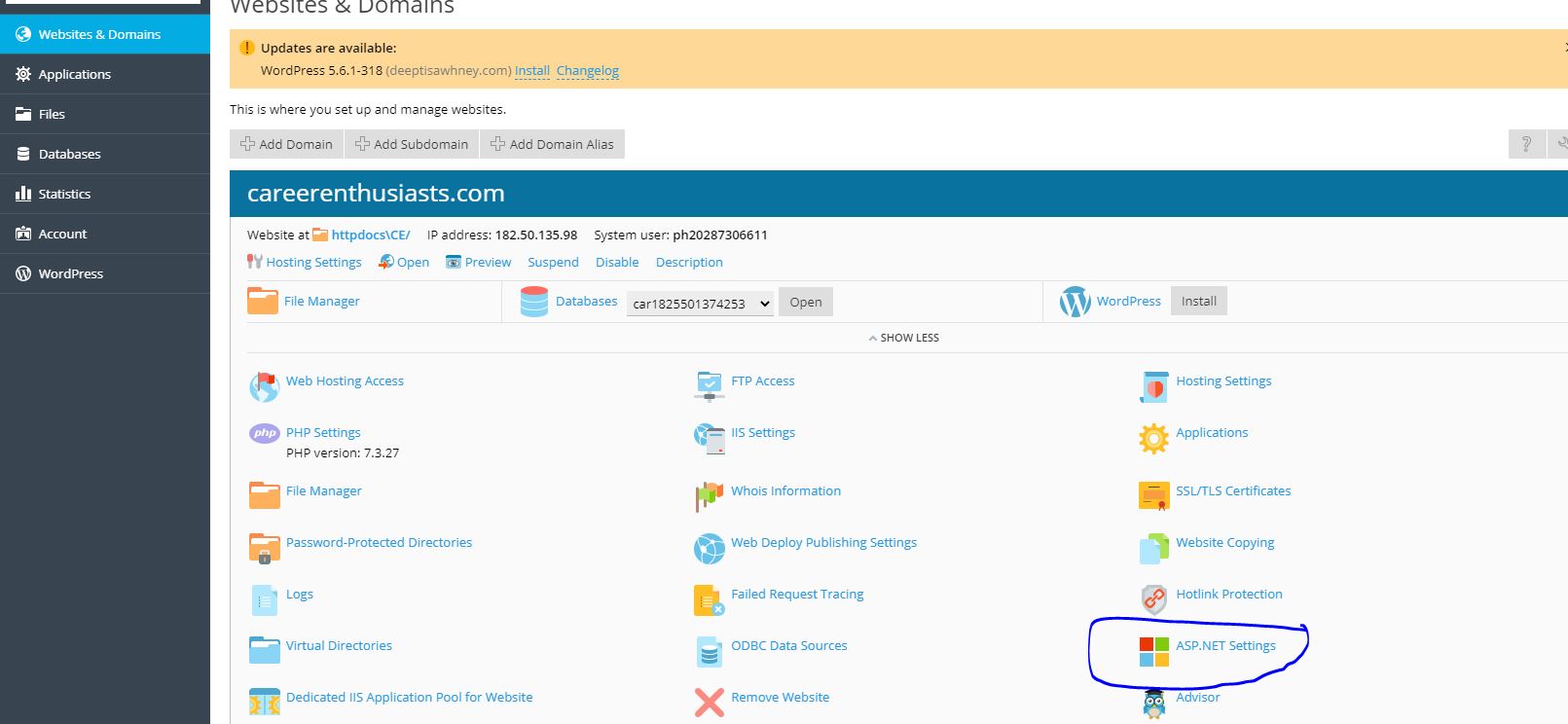
Task: Collapse the section with SHOW LESS
Action: 903,338
